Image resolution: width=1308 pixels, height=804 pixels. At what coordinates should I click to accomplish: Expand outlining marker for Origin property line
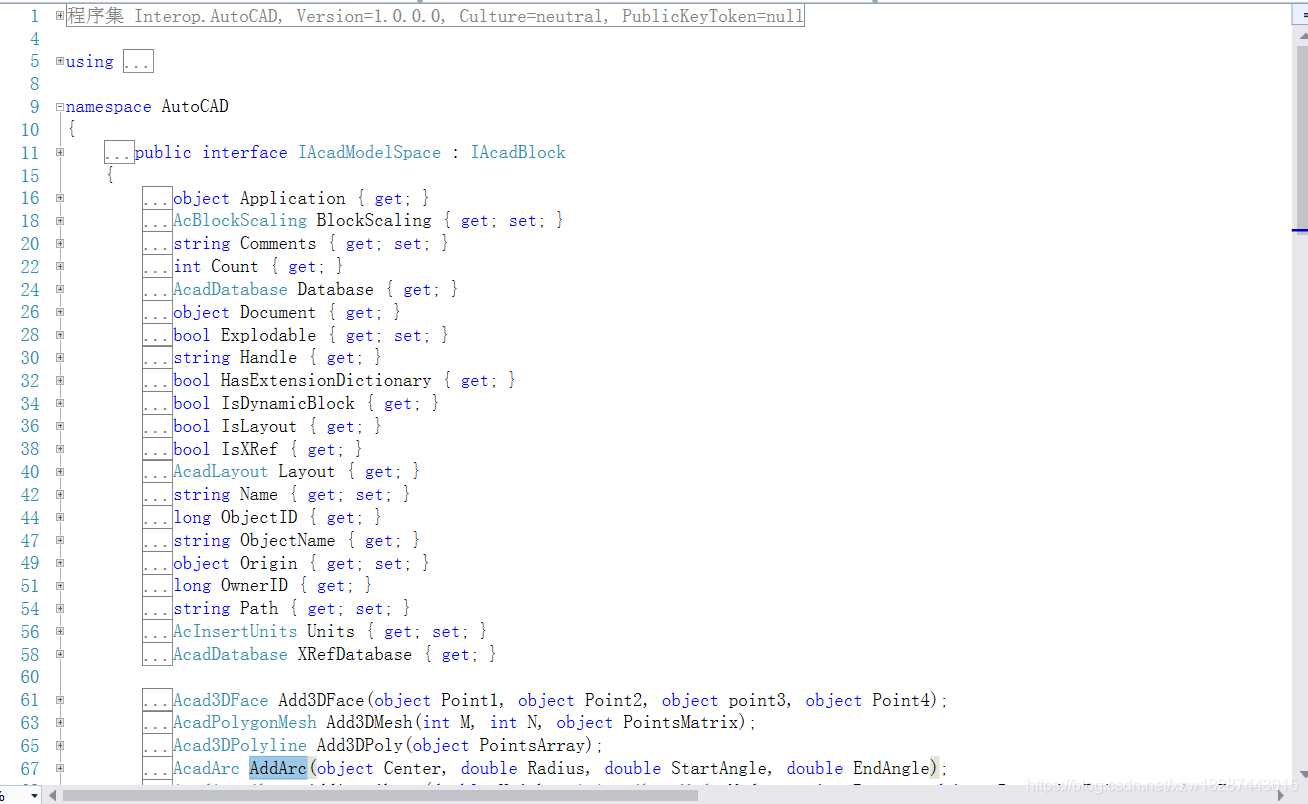coord(60,563)
